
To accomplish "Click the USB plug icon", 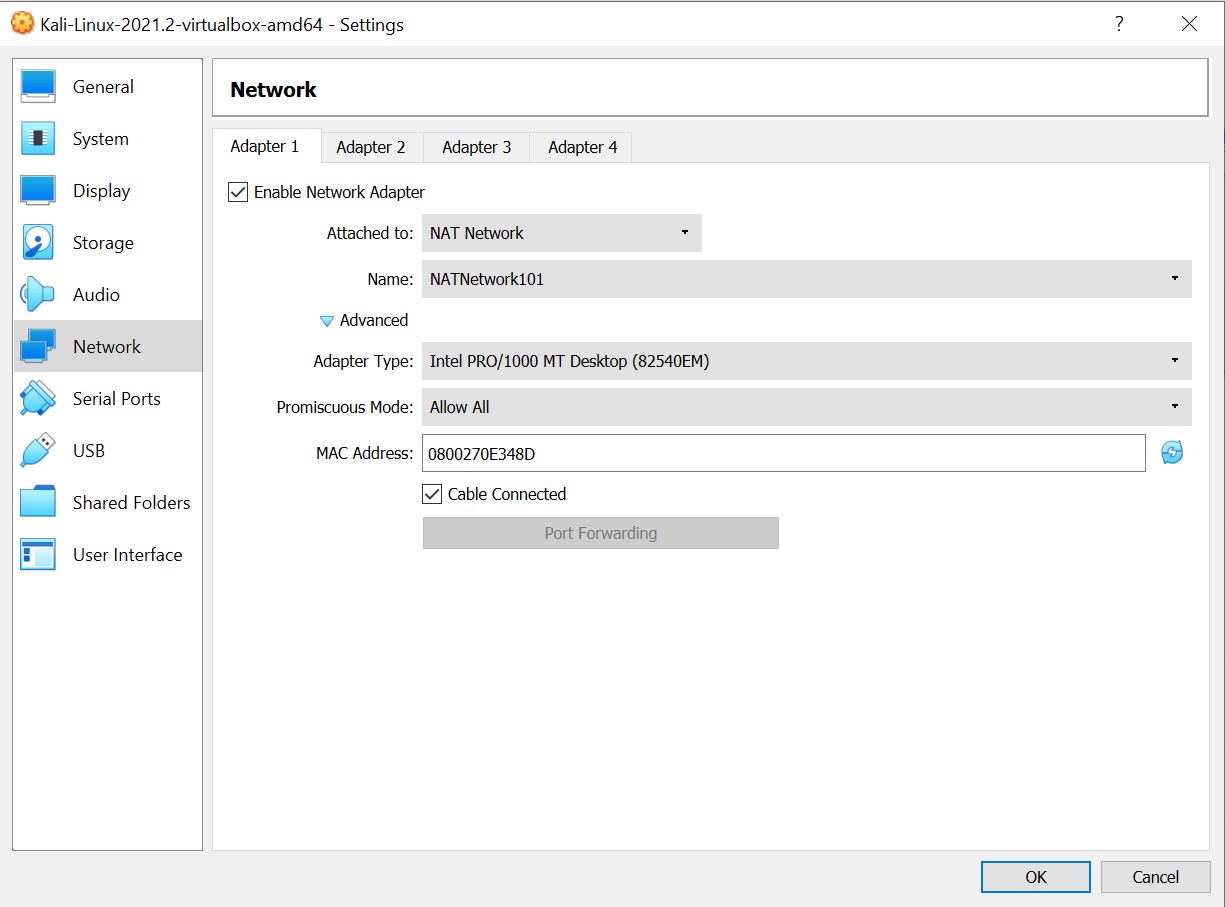I will (38, 451).
